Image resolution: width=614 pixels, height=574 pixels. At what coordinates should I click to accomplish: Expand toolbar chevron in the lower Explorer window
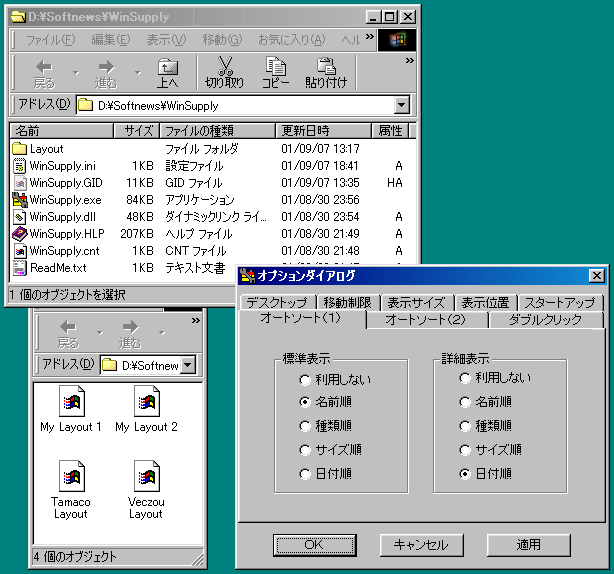point(196,321)
